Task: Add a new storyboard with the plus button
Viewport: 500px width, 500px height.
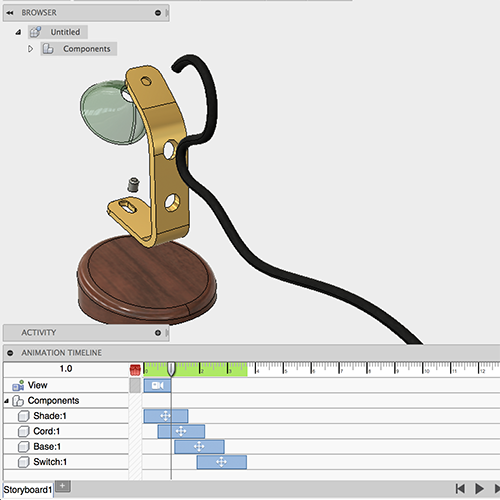Action: pos(63,486)
